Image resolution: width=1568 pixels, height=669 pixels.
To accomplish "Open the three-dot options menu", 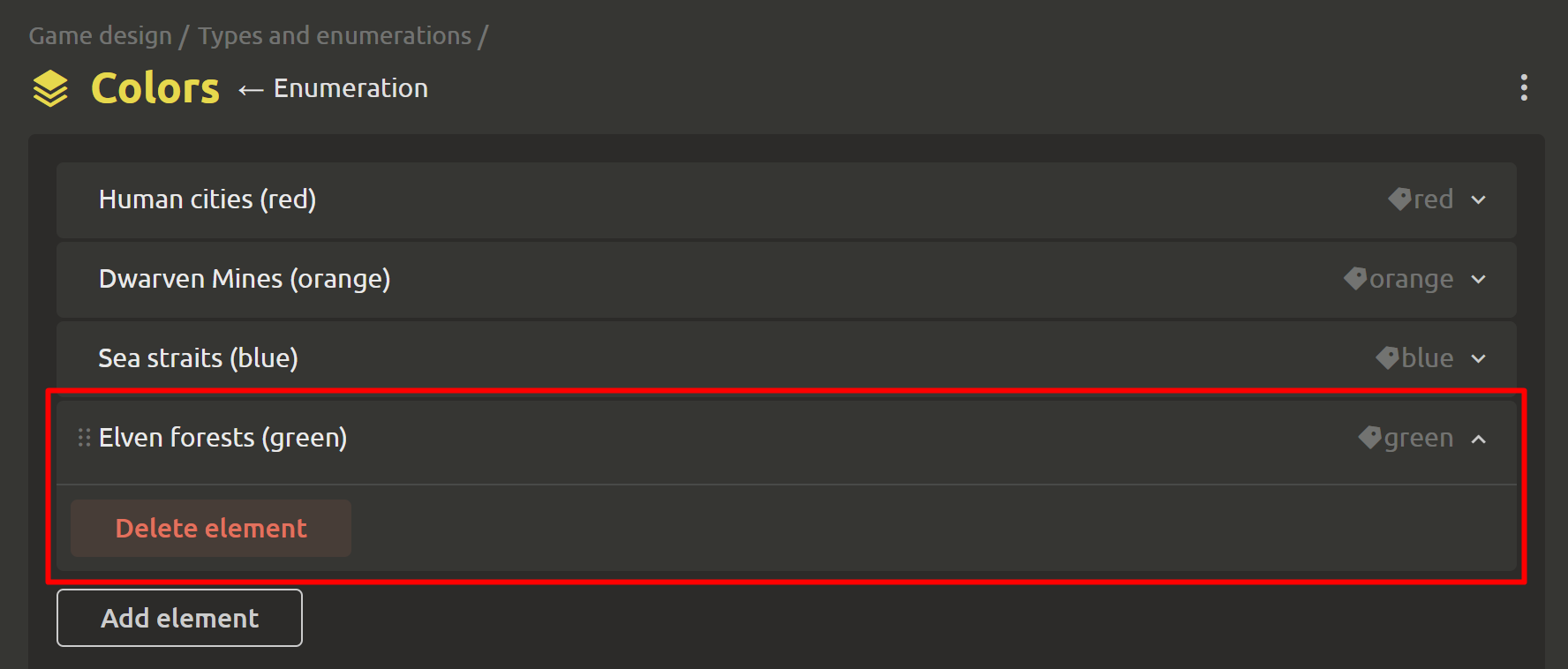I will coord(1524,87).
